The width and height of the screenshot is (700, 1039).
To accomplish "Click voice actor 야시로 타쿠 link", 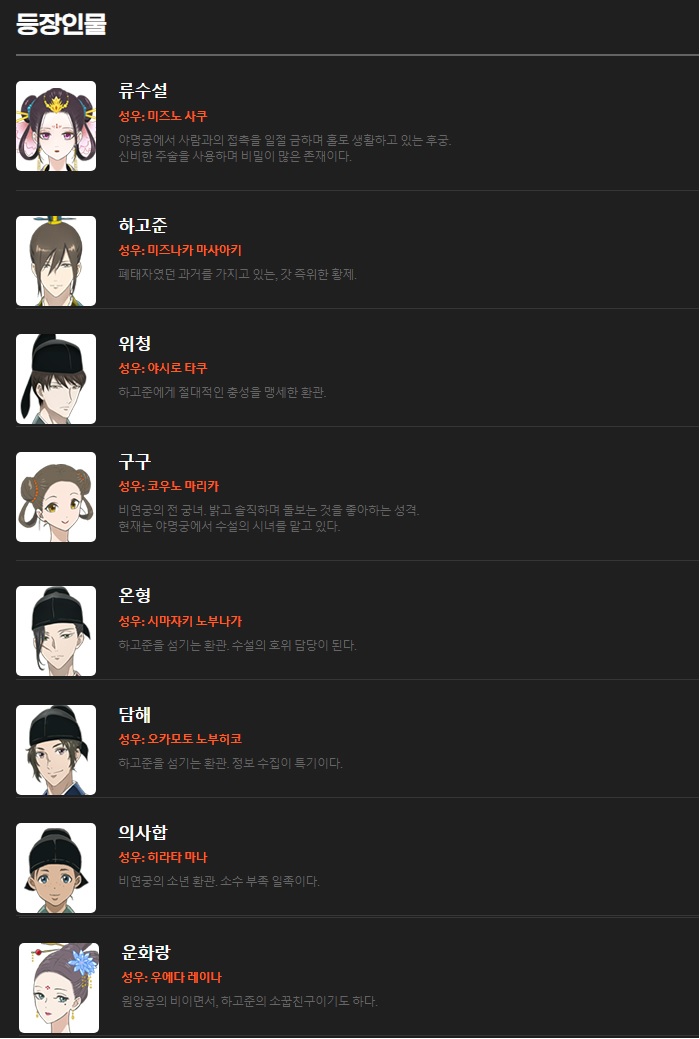I will point(177,368).
